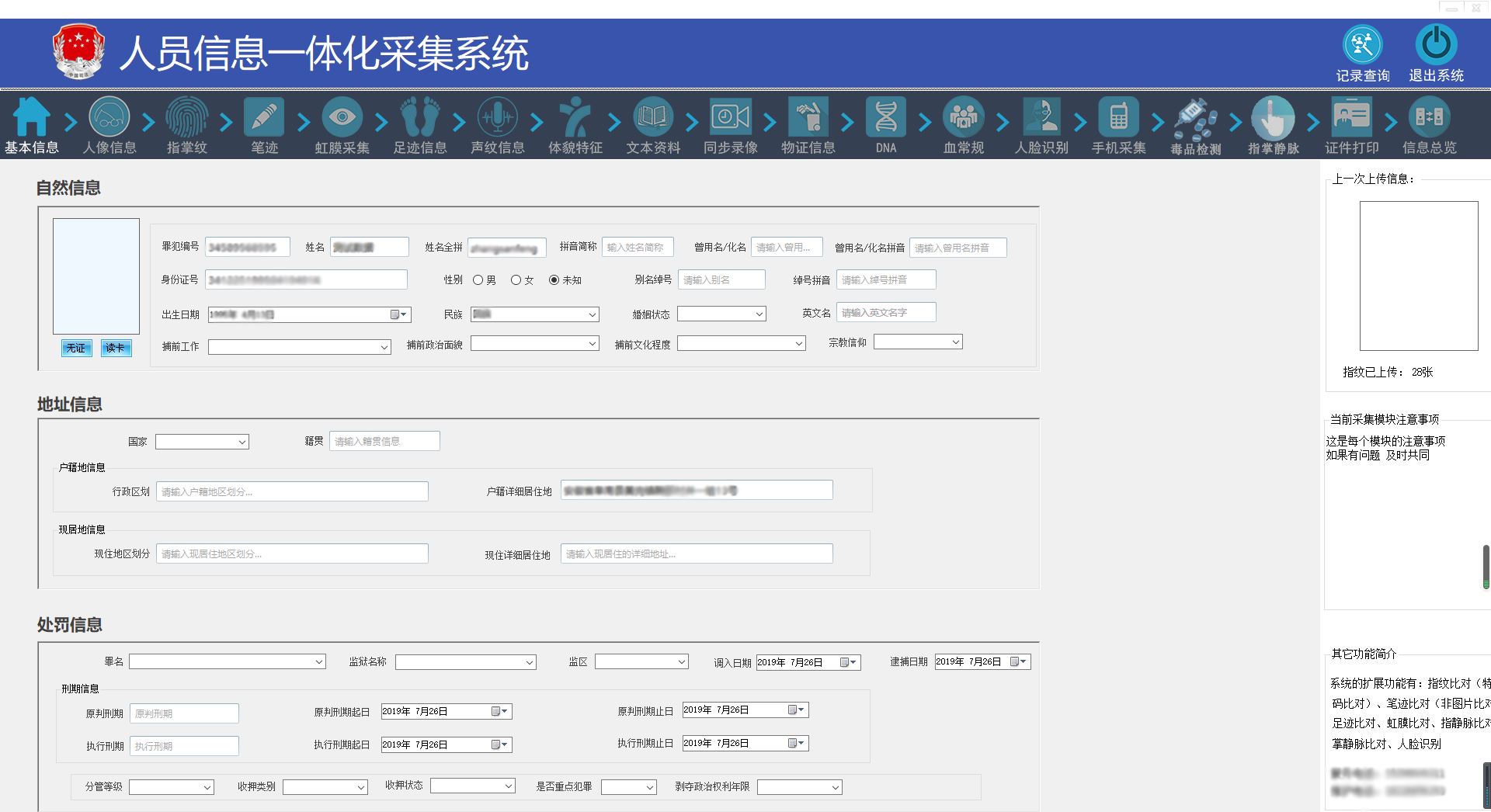The image size is (1491, 812).
Task: Expand the 罪名 dropdown list
Action: 227,662
